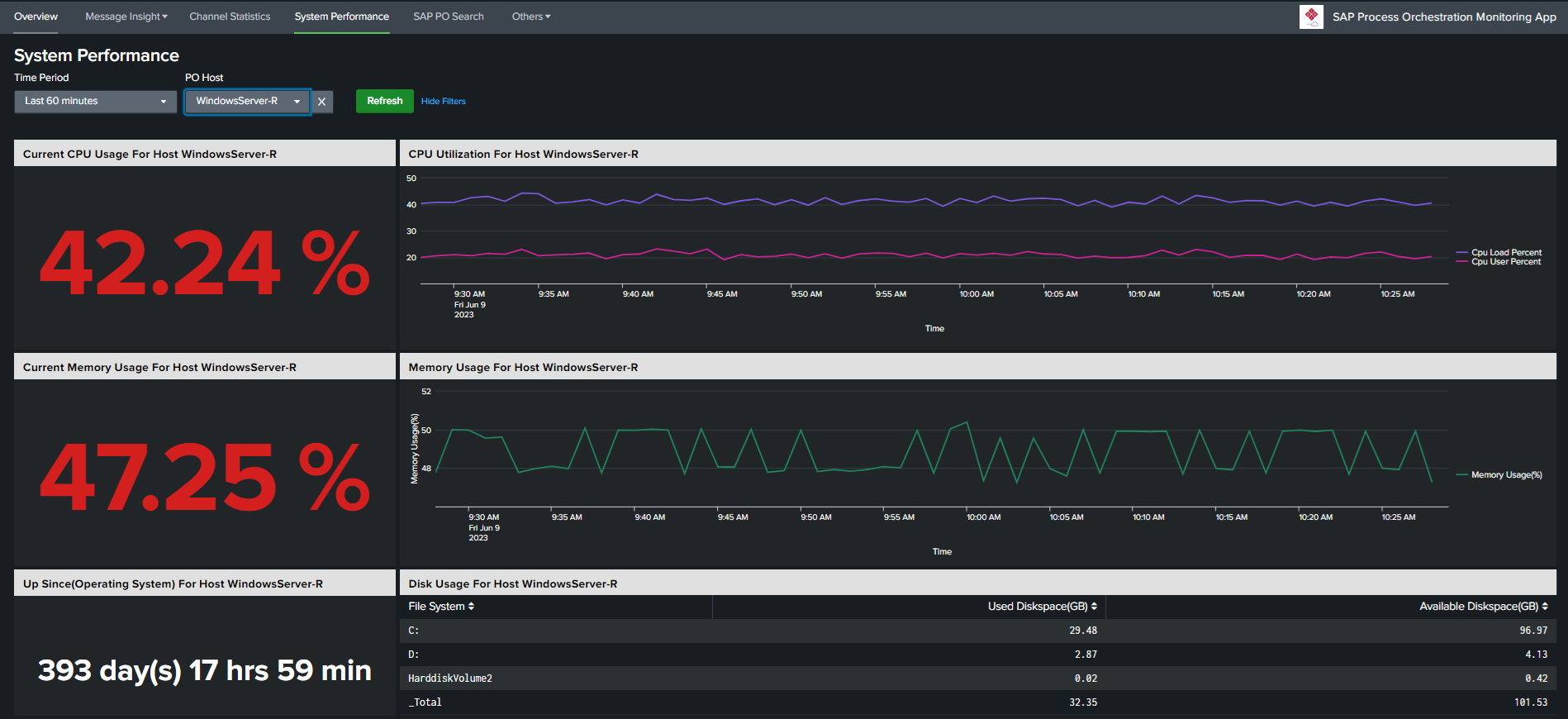This screenshot has height=719, width=1568.
Task: Sort by Used Diskspace(GB) column
Action: tap(1043, 607)
